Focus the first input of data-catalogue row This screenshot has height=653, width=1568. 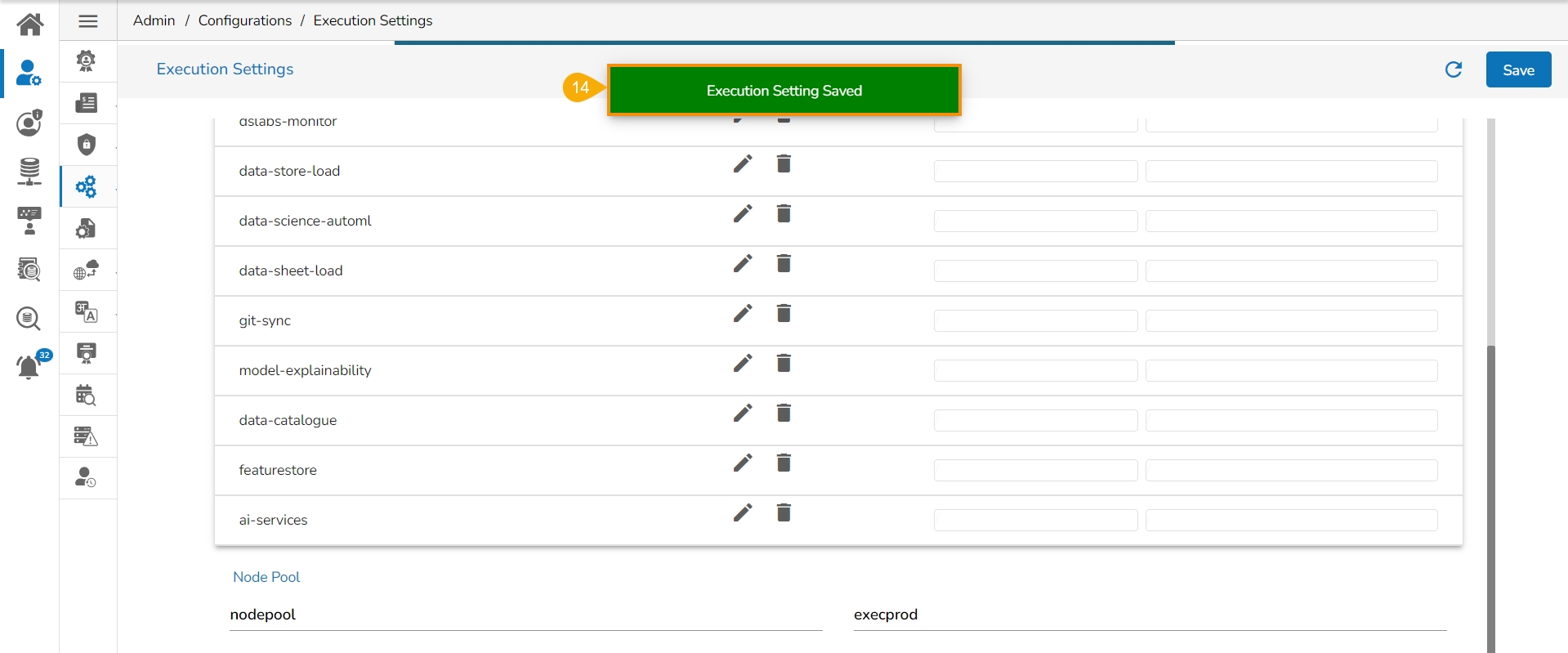point(1036,421)
